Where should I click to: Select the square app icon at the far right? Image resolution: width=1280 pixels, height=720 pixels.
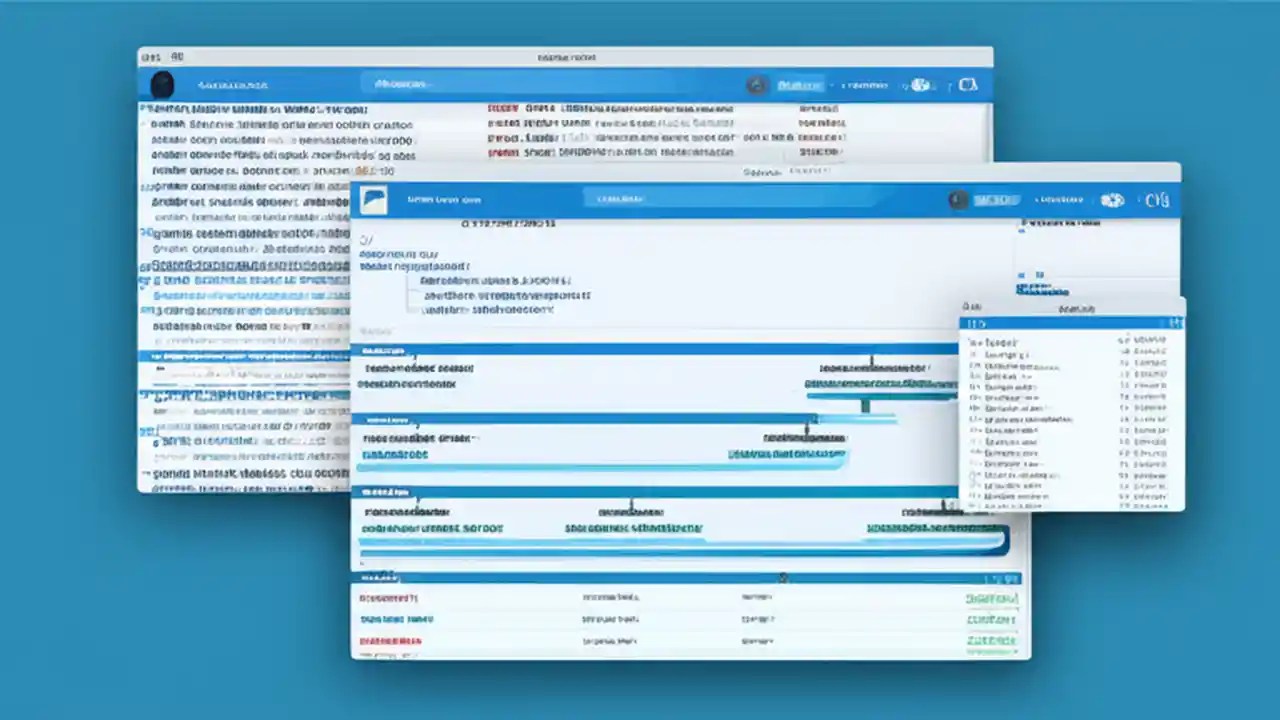point(966,85)
